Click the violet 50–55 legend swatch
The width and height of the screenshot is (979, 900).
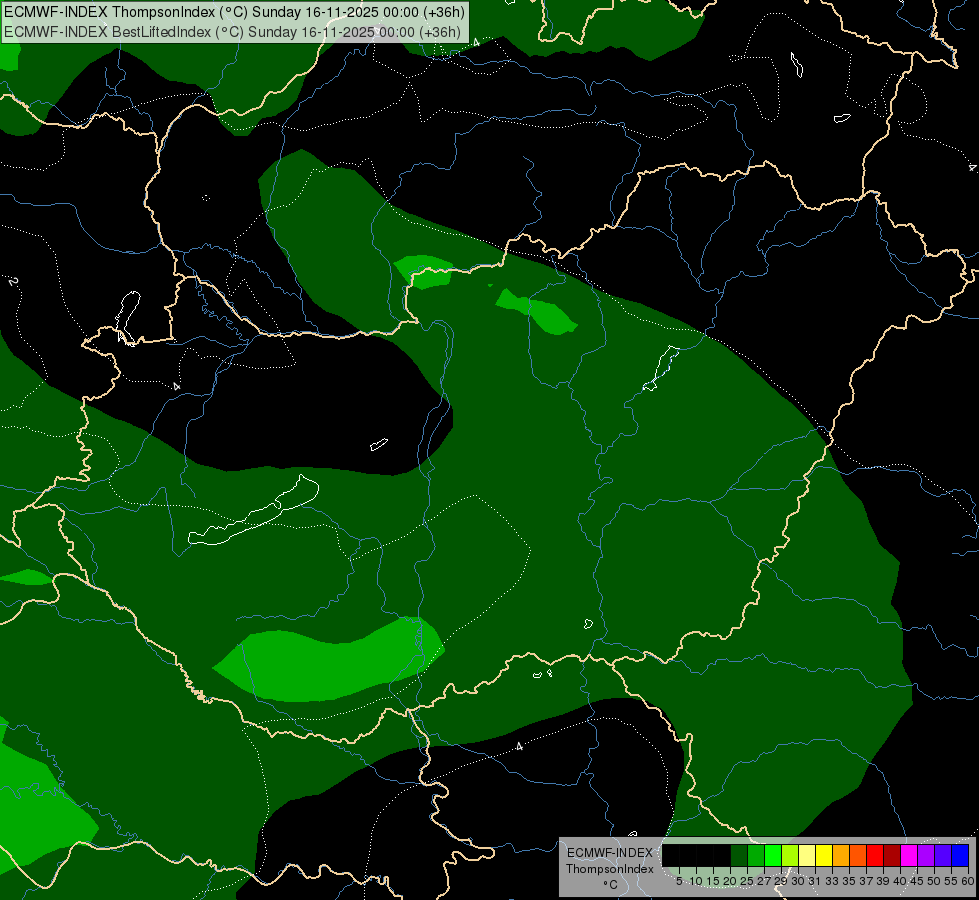click(x=943, y=856)
